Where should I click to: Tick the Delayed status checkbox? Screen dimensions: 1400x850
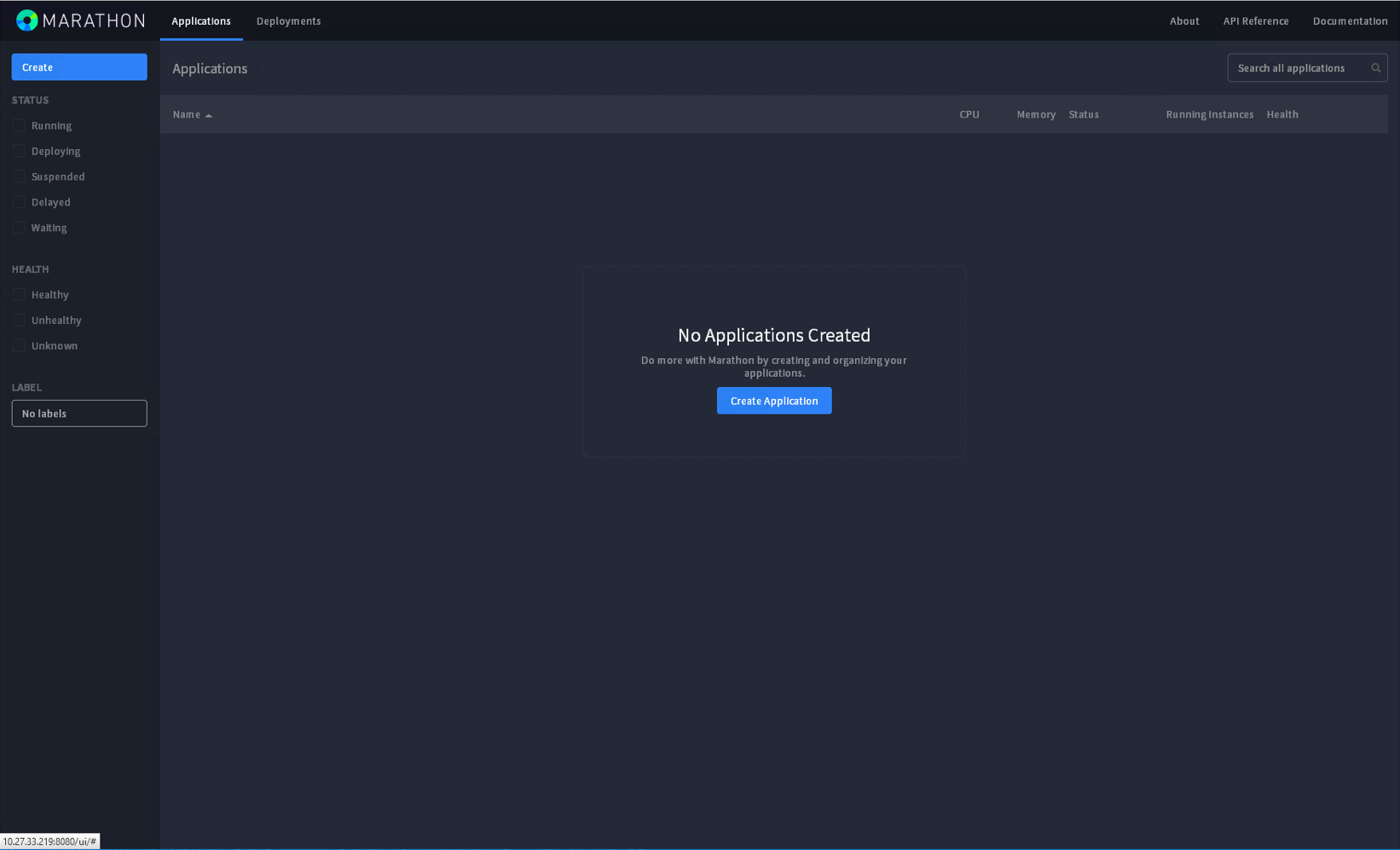[19, 202]
